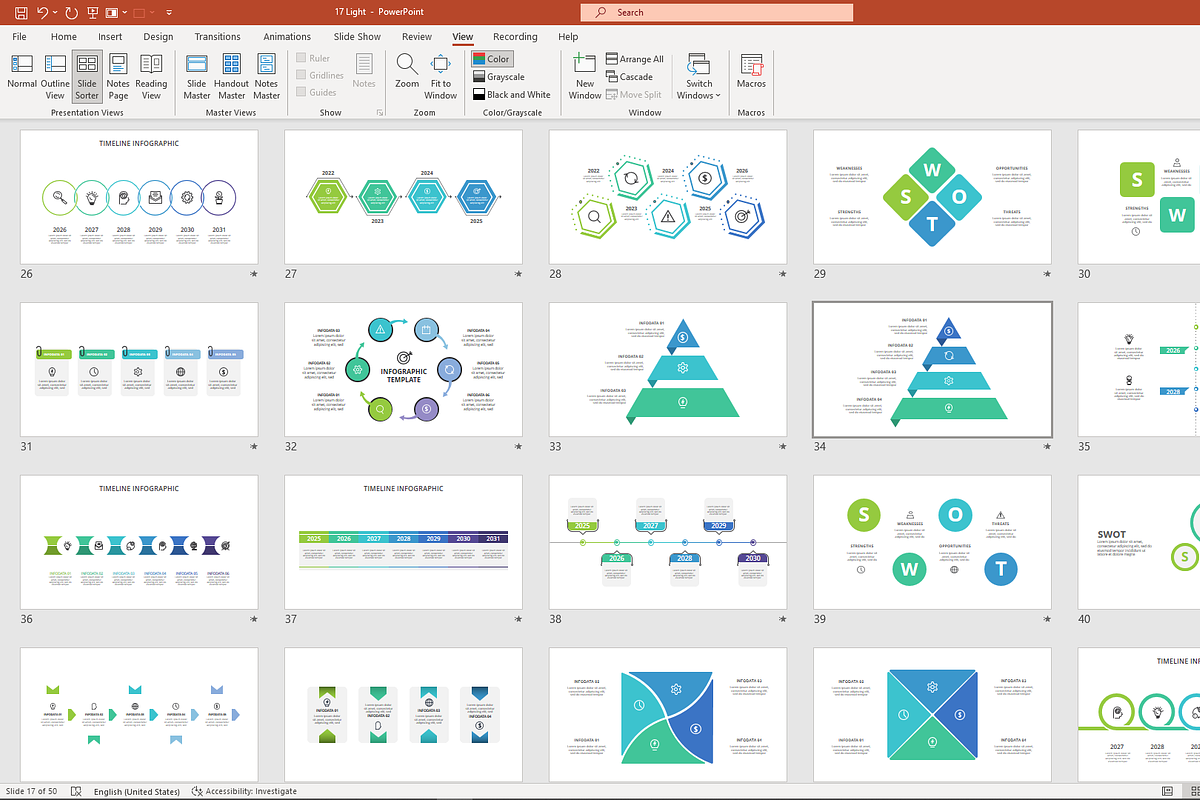Select slide 31 paperclip cards thumbnail
The height and width of the screenshot is (800, 1200).
[x=139, y=370]
